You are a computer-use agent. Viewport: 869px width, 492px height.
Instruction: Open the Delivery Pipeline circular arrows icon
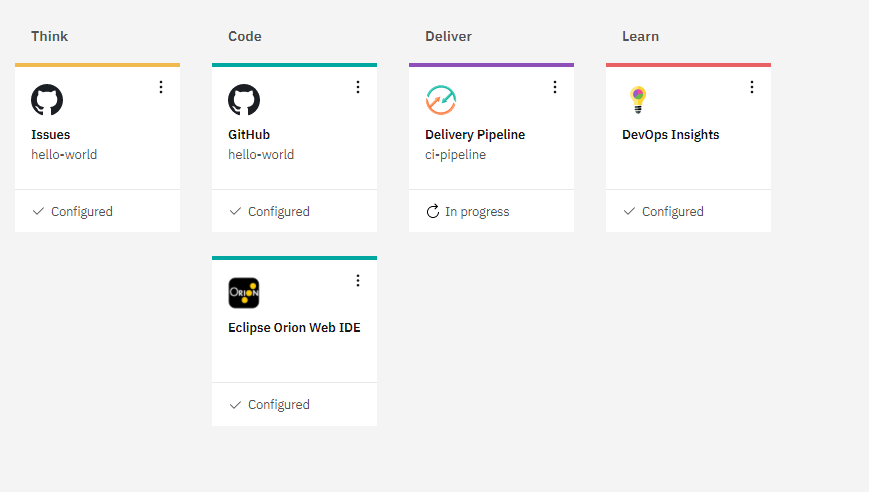pos(441,100)
